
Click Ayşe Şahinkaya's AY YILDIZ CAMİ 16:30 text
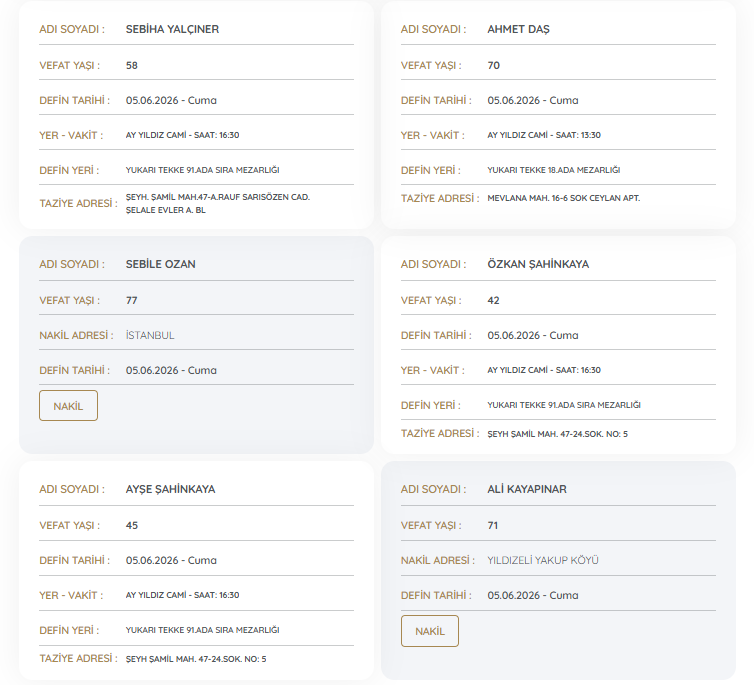coord(182,595)
